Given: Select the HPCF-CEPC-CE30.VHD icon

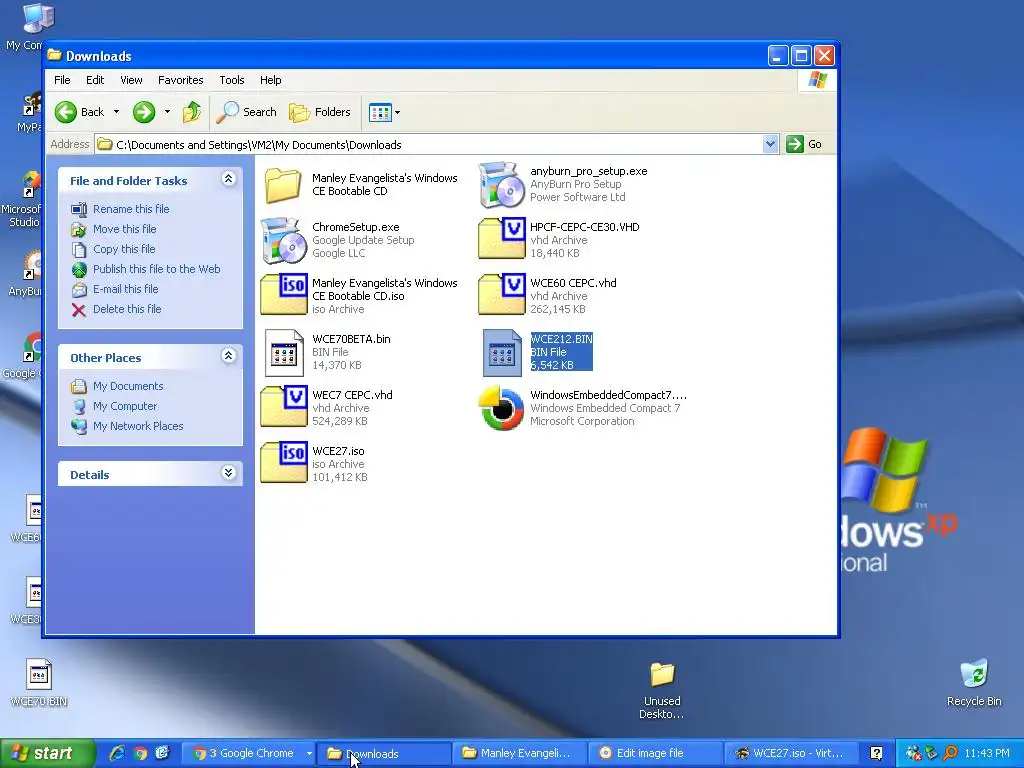Looking at the screenshot, I should 502,238.
